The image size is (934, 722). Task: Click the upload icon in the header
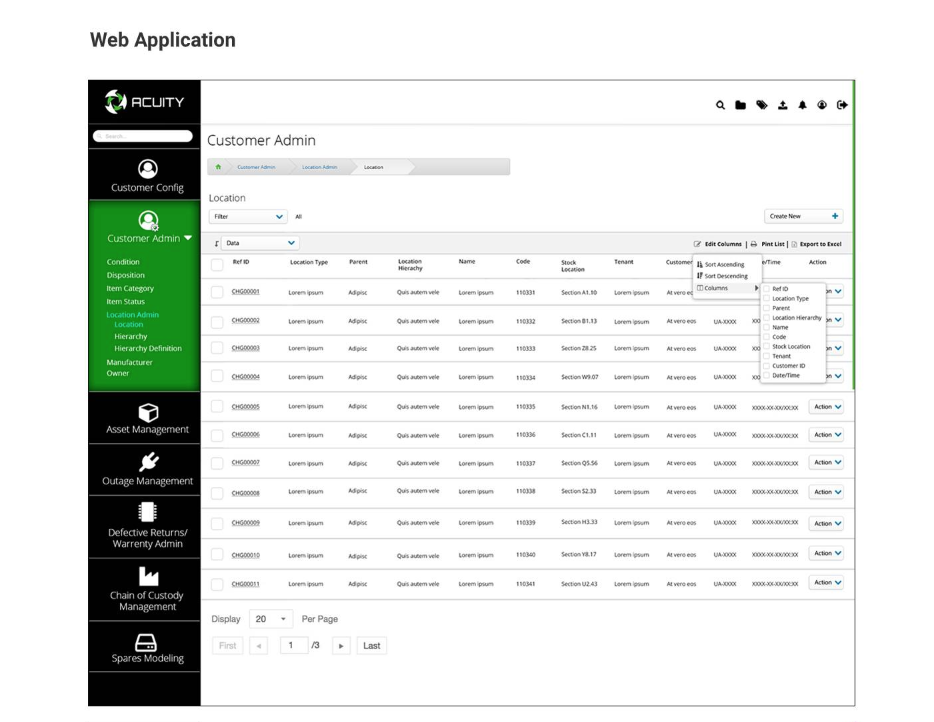tap(782, 105)
